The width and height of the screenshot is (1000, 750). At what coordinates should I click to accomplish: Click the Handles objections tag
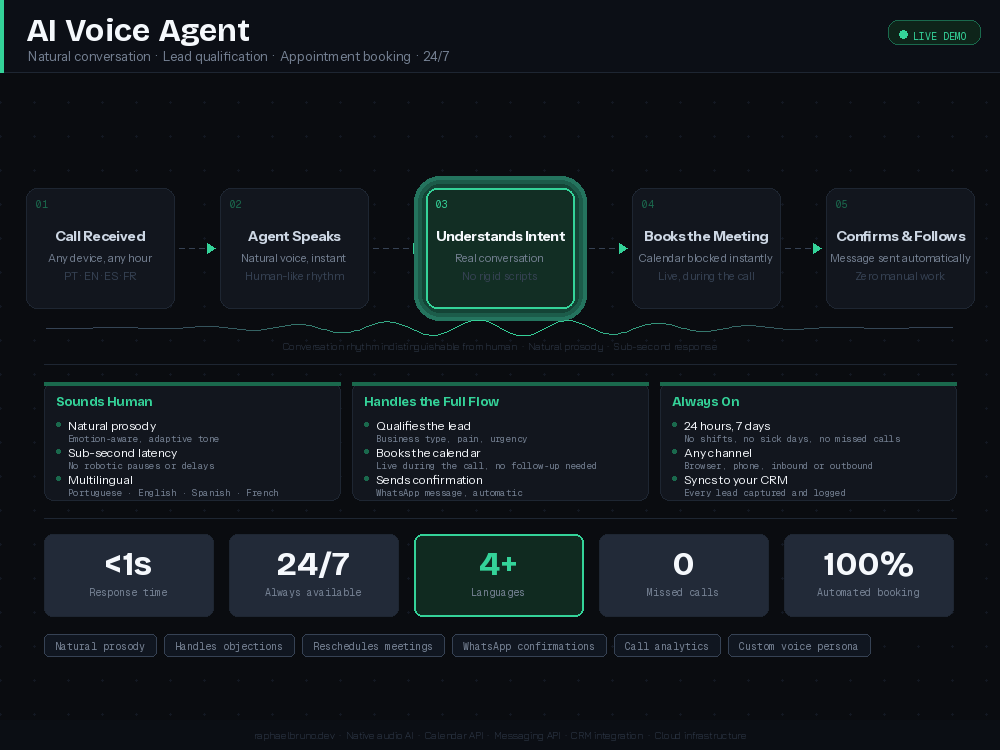click(229, 645)
